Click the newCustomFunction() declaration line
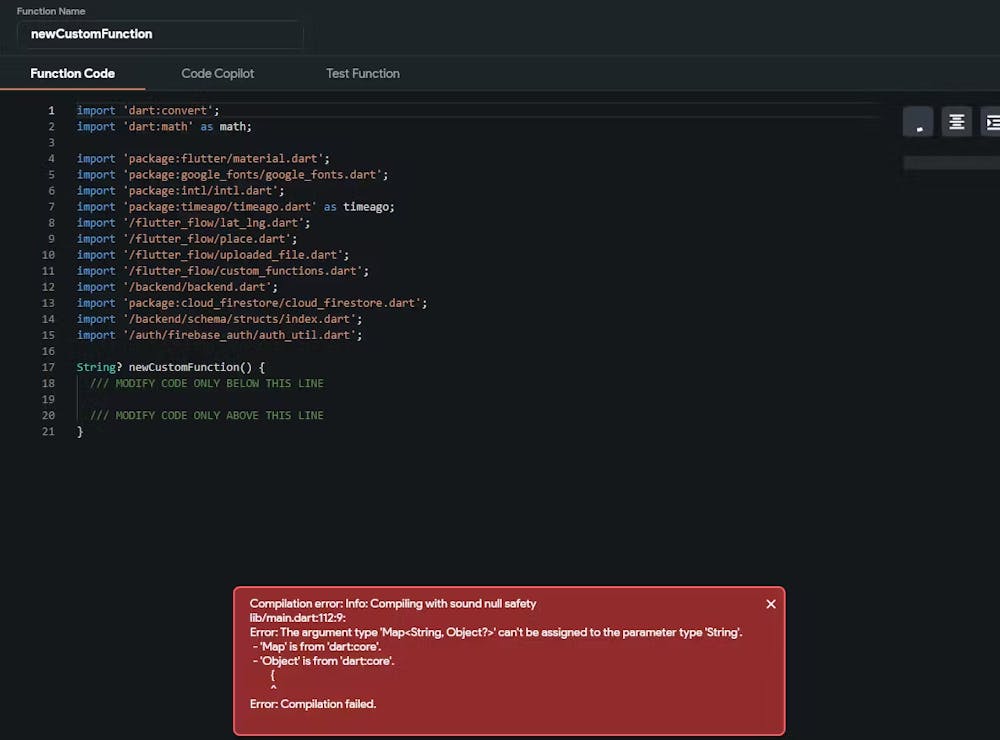 pyautogui.click(x=170, y=367)
